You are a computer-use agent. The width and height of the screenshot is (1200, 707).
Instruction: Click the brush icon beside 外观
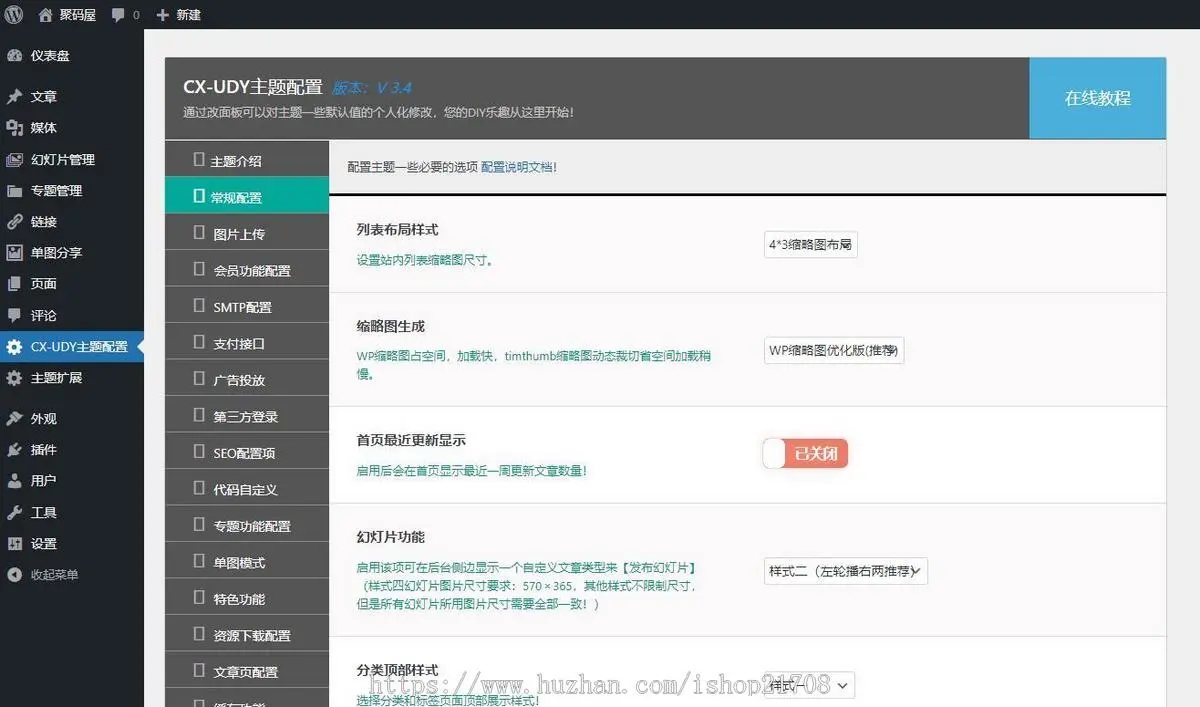tap(14, 419)
